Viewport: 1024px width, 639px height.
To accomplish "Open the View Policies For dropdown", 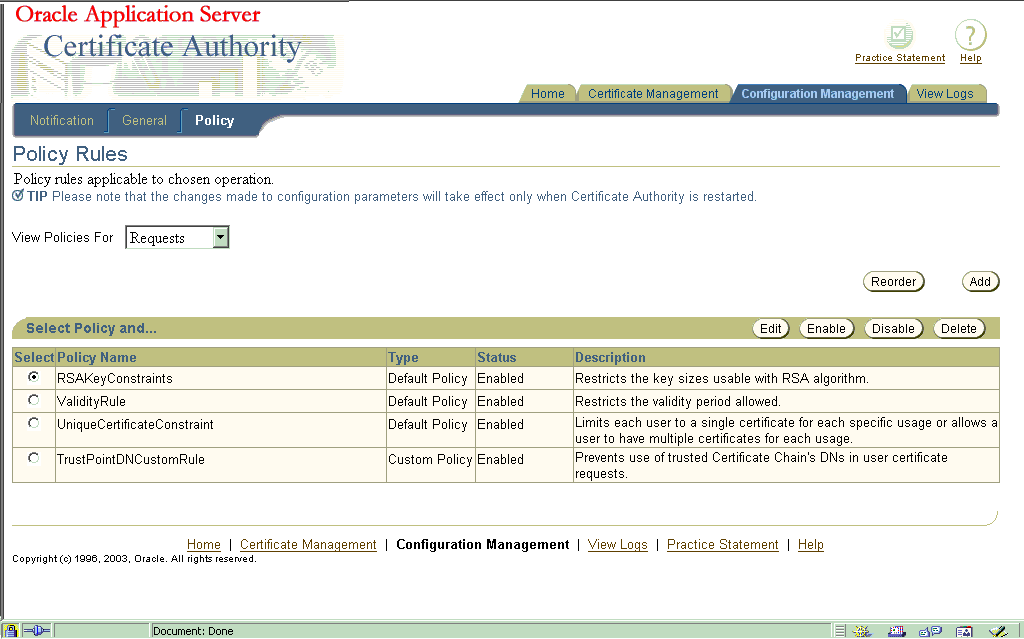I will coord(177,237).
